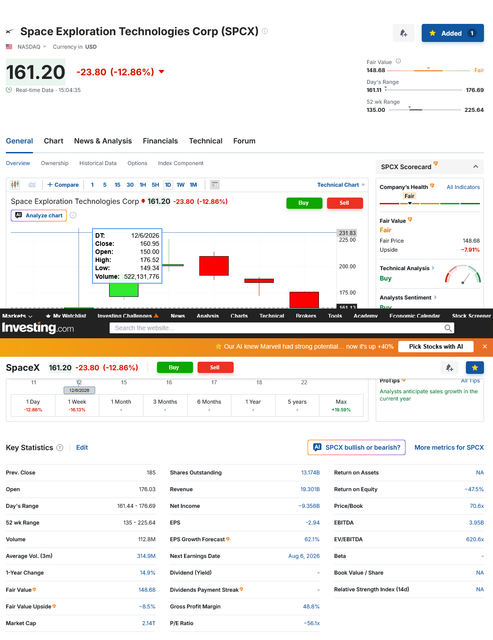Click the Analyze chart button
Viewport: 493px width, 640px height.
pos(39,215)
